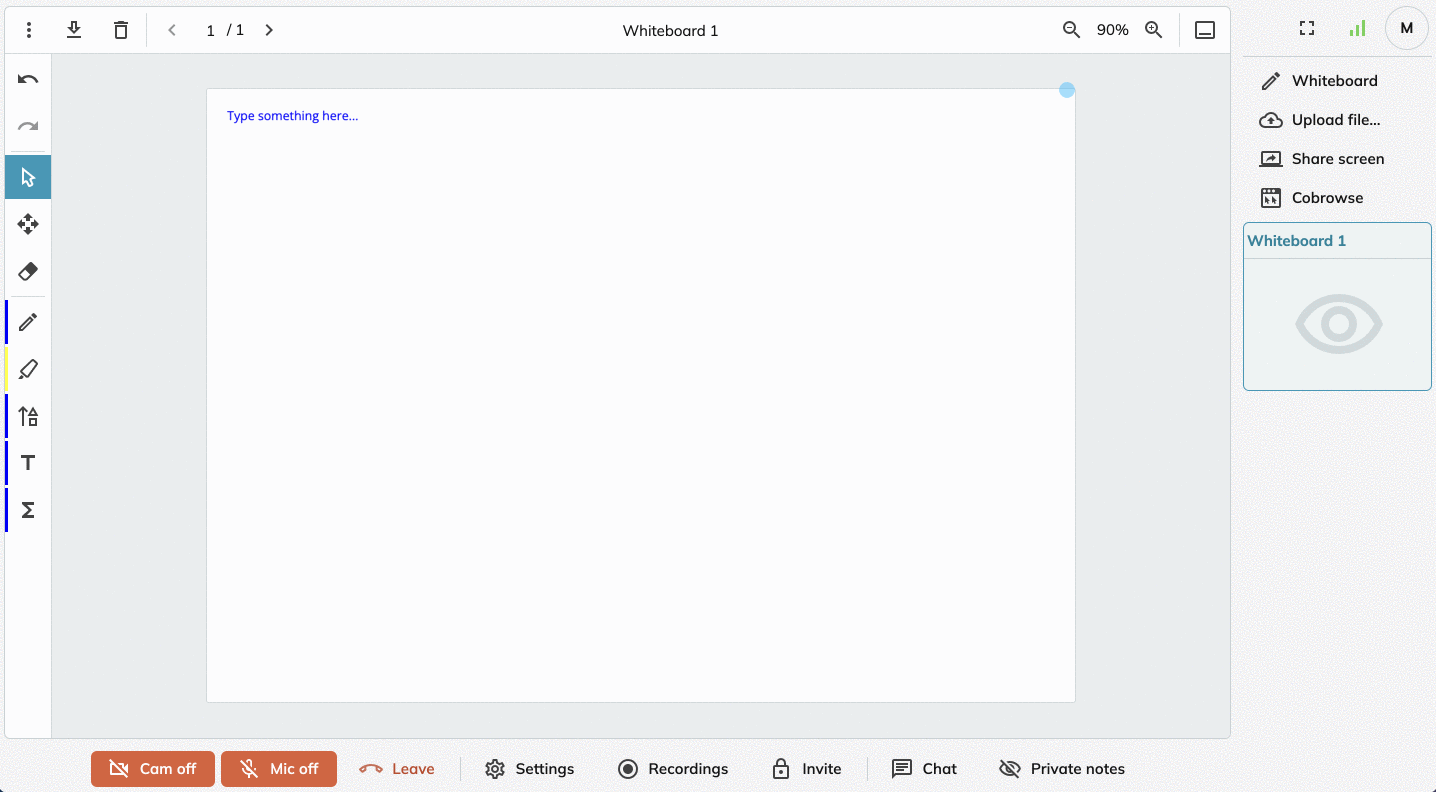The width and height of the screenshot is (1436, 792).
Task: Select the sigma formula tool
Action: (28, 510)
